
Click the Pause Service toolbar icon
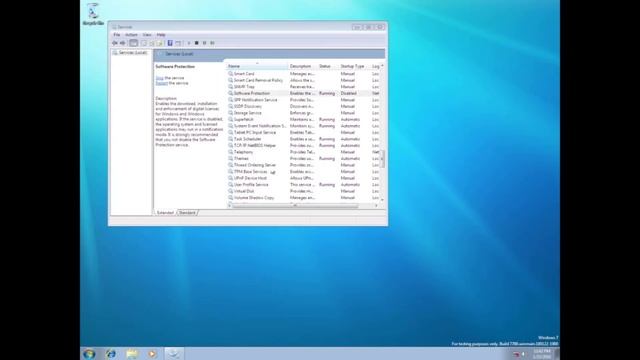point(204,43)
